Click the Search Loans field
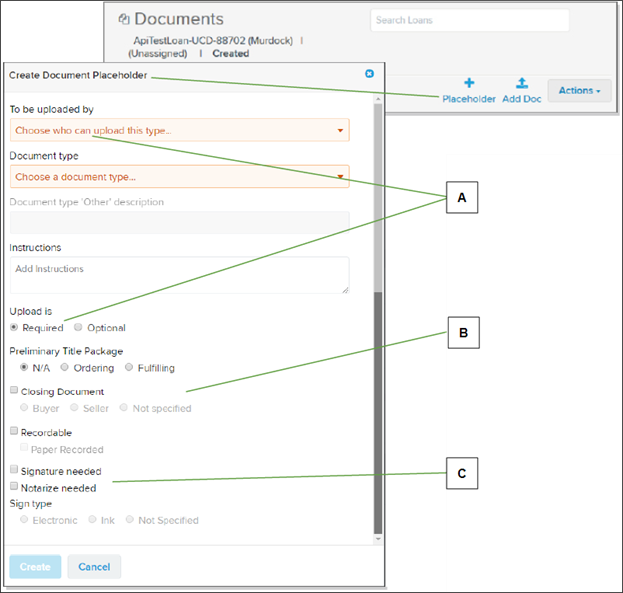The height and width of the screenshot is (593, 623). pyautogui.click(x=470, y=20)
